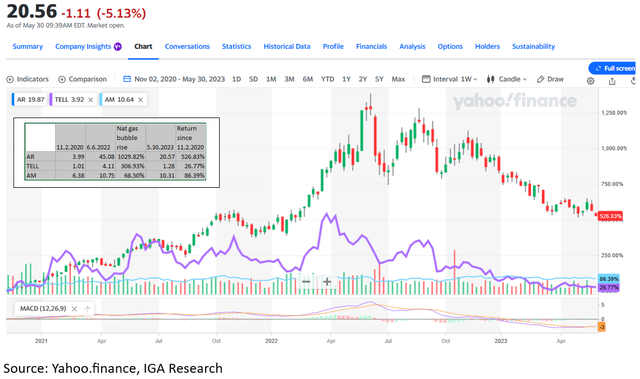Select the Chart tab
The image size is (640, 379).
pyautogui.click(x=143, y=47)
